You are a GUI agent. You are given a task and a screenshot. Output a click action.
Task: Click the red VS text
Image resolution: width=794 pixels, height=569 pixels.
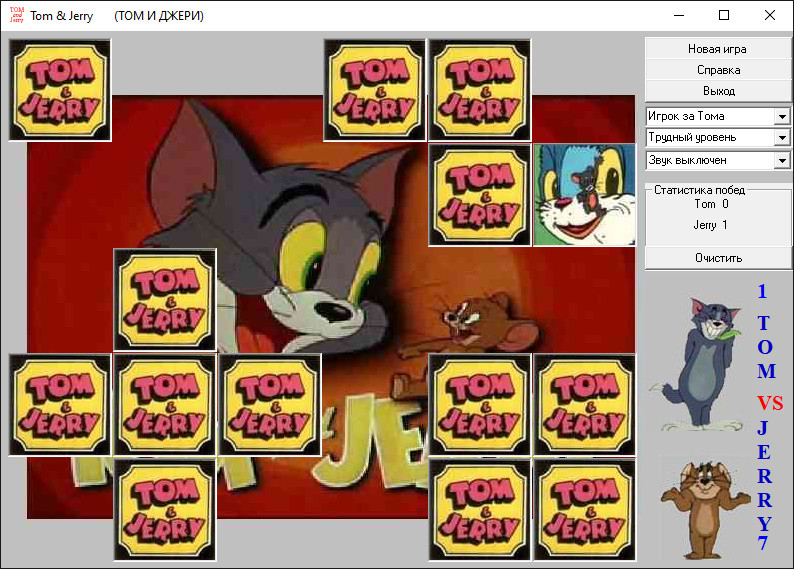(770, 403)
